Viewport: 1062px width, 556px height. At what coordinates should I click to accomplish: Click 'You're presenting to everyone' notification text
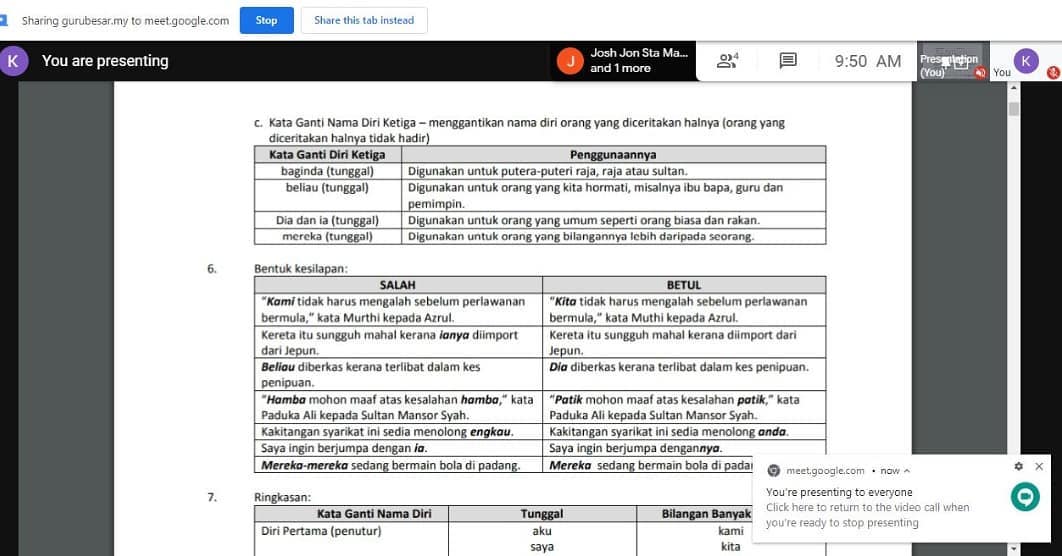(838, 492)
